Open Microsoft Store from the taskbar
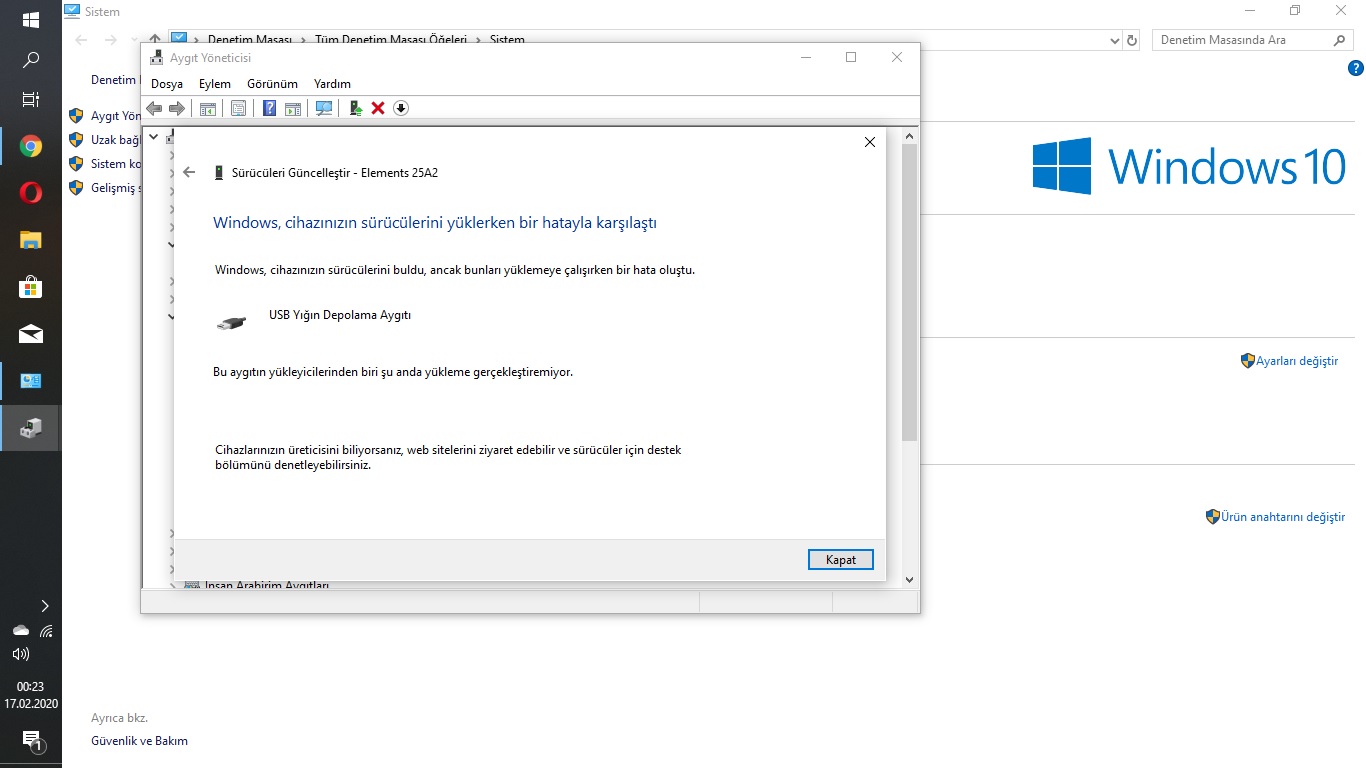The height and width of the screenshot is (768, 1366). coord(31,287)
